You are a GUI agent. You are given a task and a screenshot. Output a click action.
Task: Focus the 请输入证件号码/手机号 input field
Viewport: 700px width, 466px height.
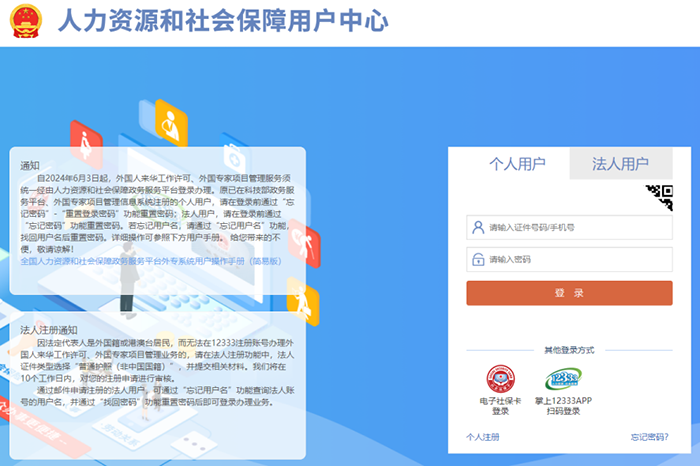tap(569, 228)
